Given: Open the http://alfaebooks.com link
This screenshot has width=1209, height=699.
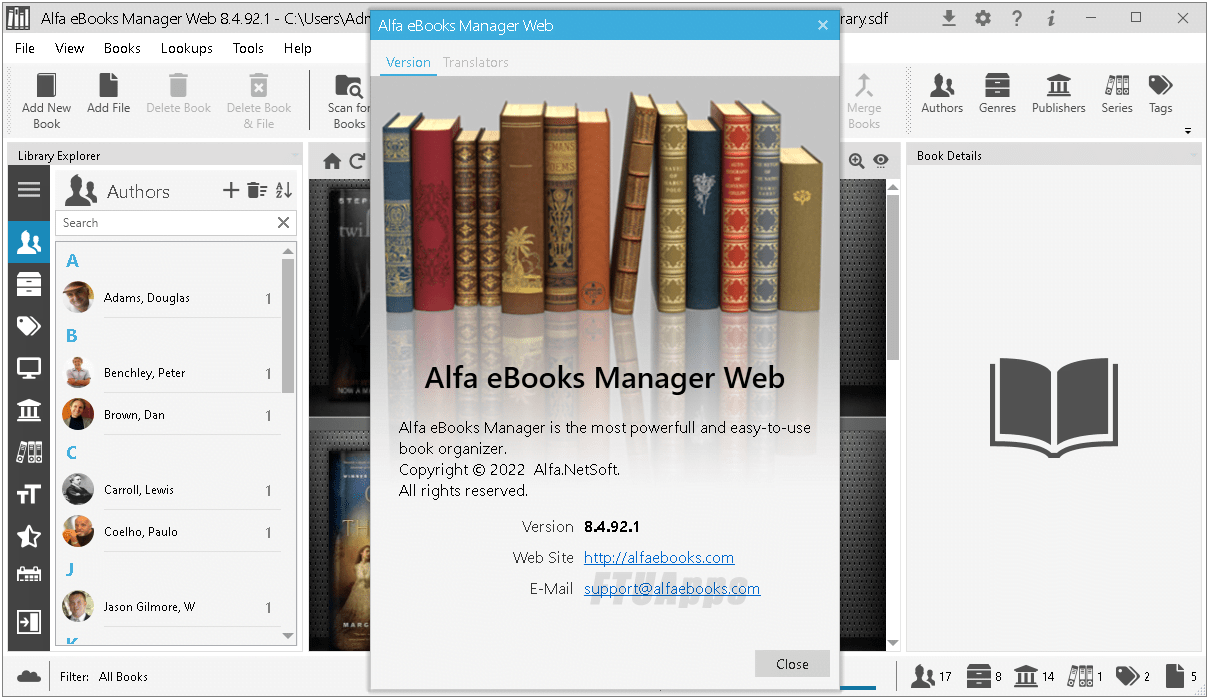Looking at the screenshot, I should [659, 558].
